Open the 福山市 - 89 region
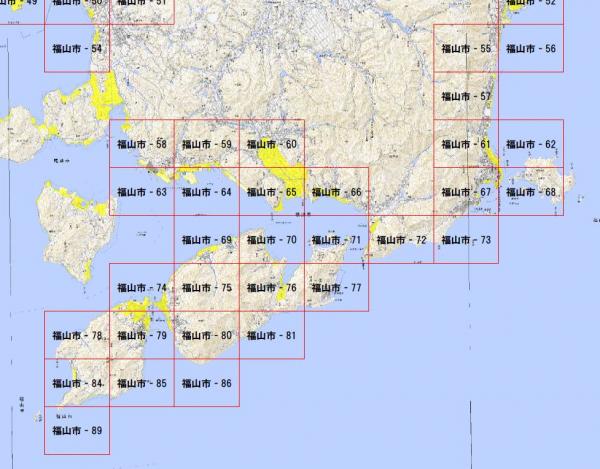The width and height of the screenshot is (600, 469). tap(77, 431)
